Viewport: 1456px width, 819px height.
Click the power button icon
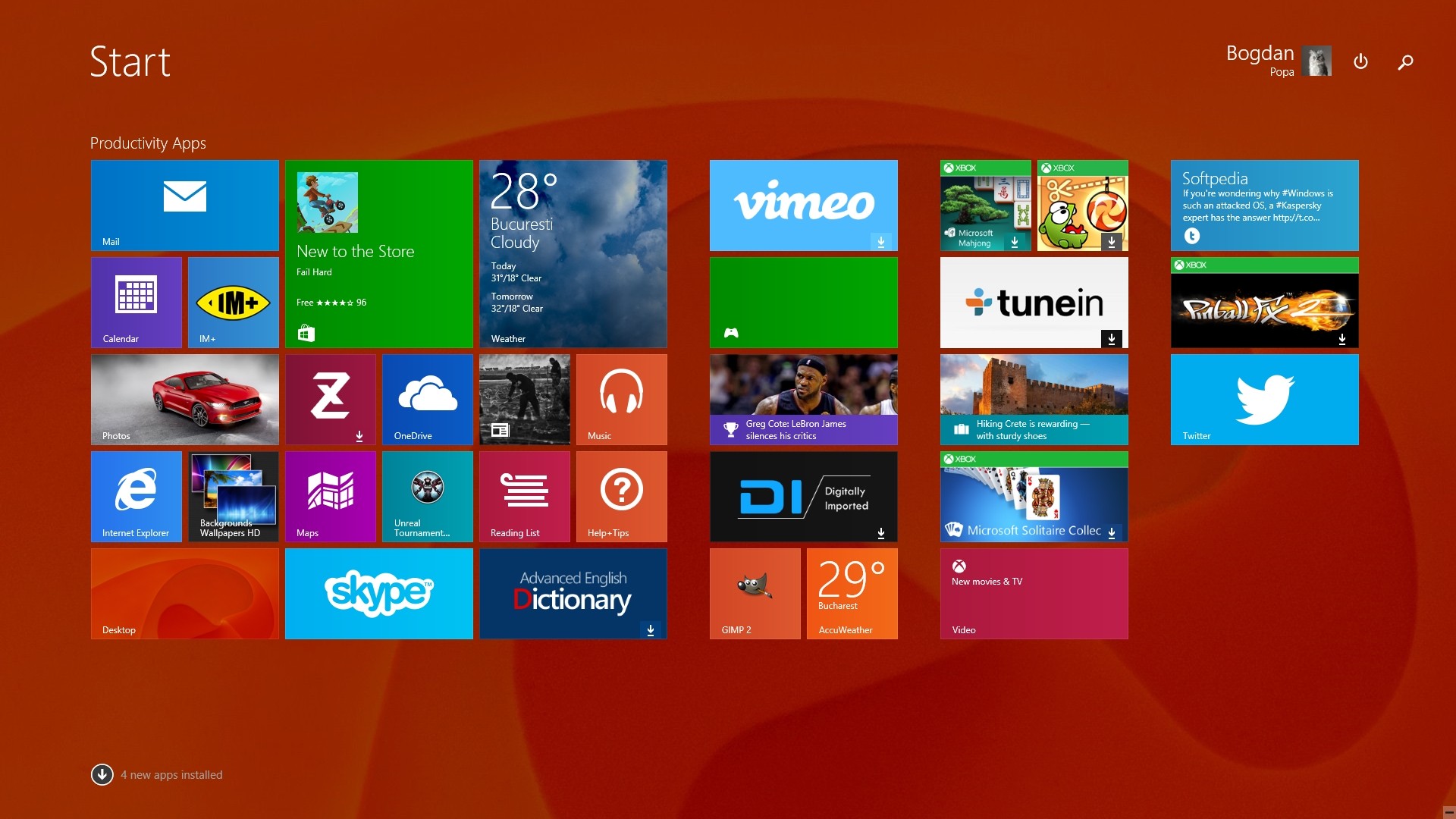tap(1361, 62)
